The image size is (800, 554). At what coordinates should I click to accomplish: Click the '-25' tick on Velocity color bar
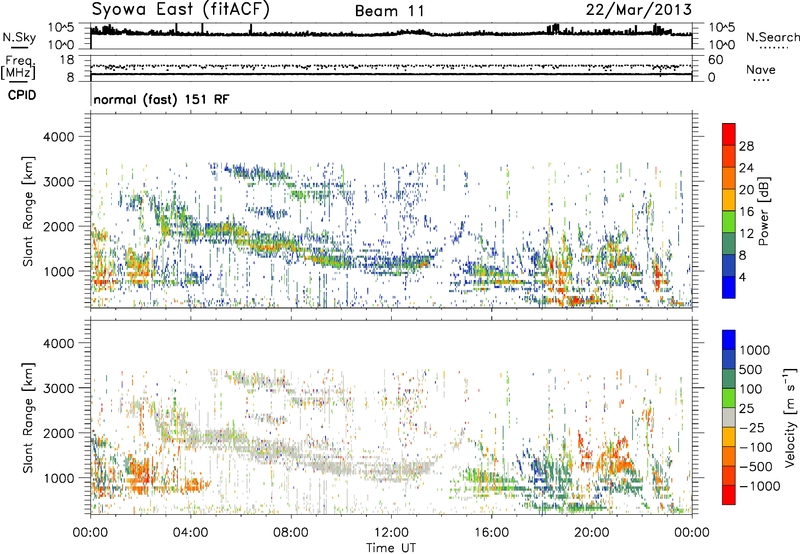coord(751,427)
